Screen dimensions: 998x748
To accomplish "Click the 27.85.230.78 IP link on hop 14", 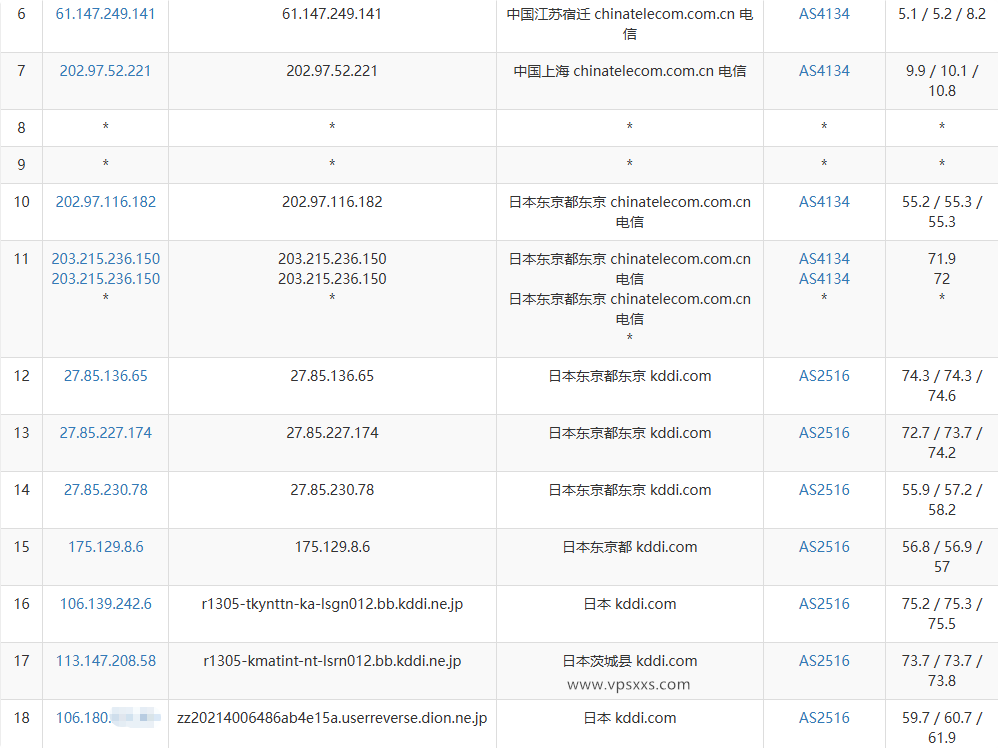I will click(x=104, y=489).
